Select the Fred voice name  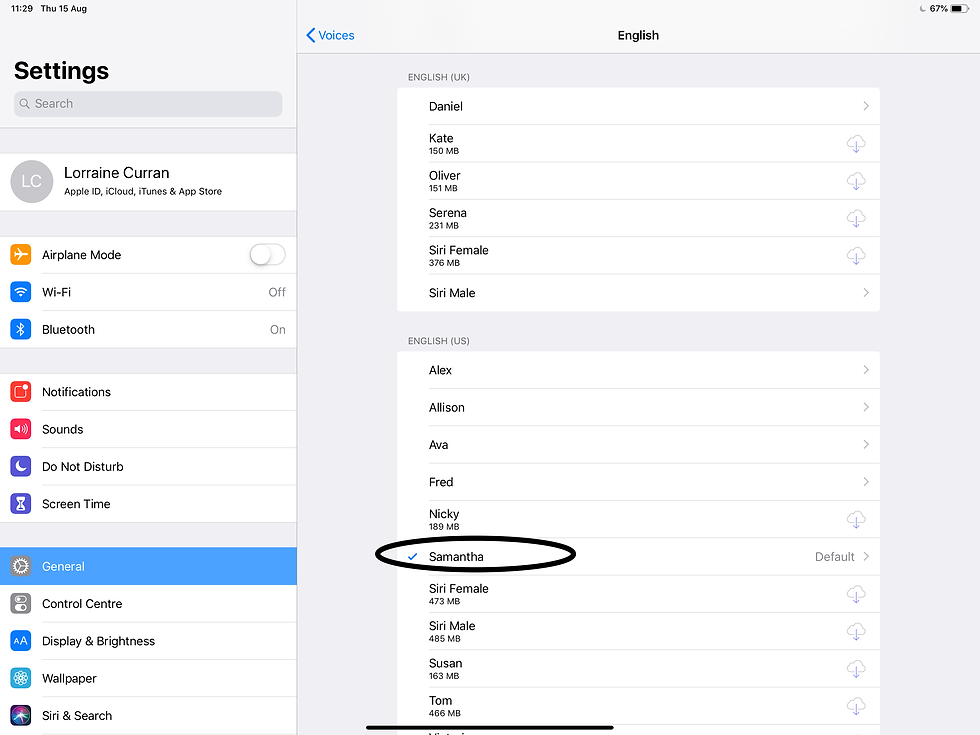(x=441, y=482)
